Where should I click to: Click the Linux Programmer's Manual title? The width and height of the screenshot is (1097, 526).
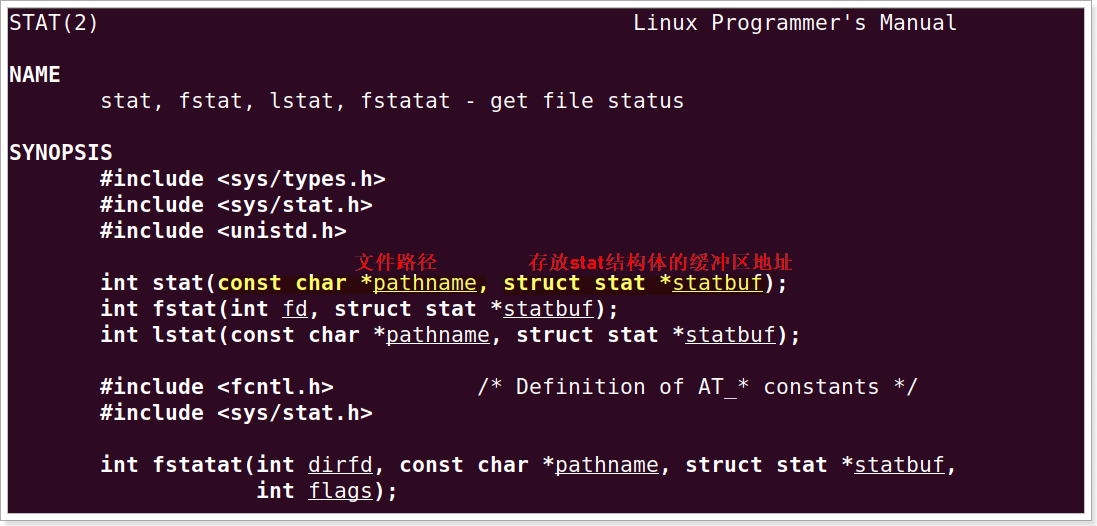pos(794,22)
